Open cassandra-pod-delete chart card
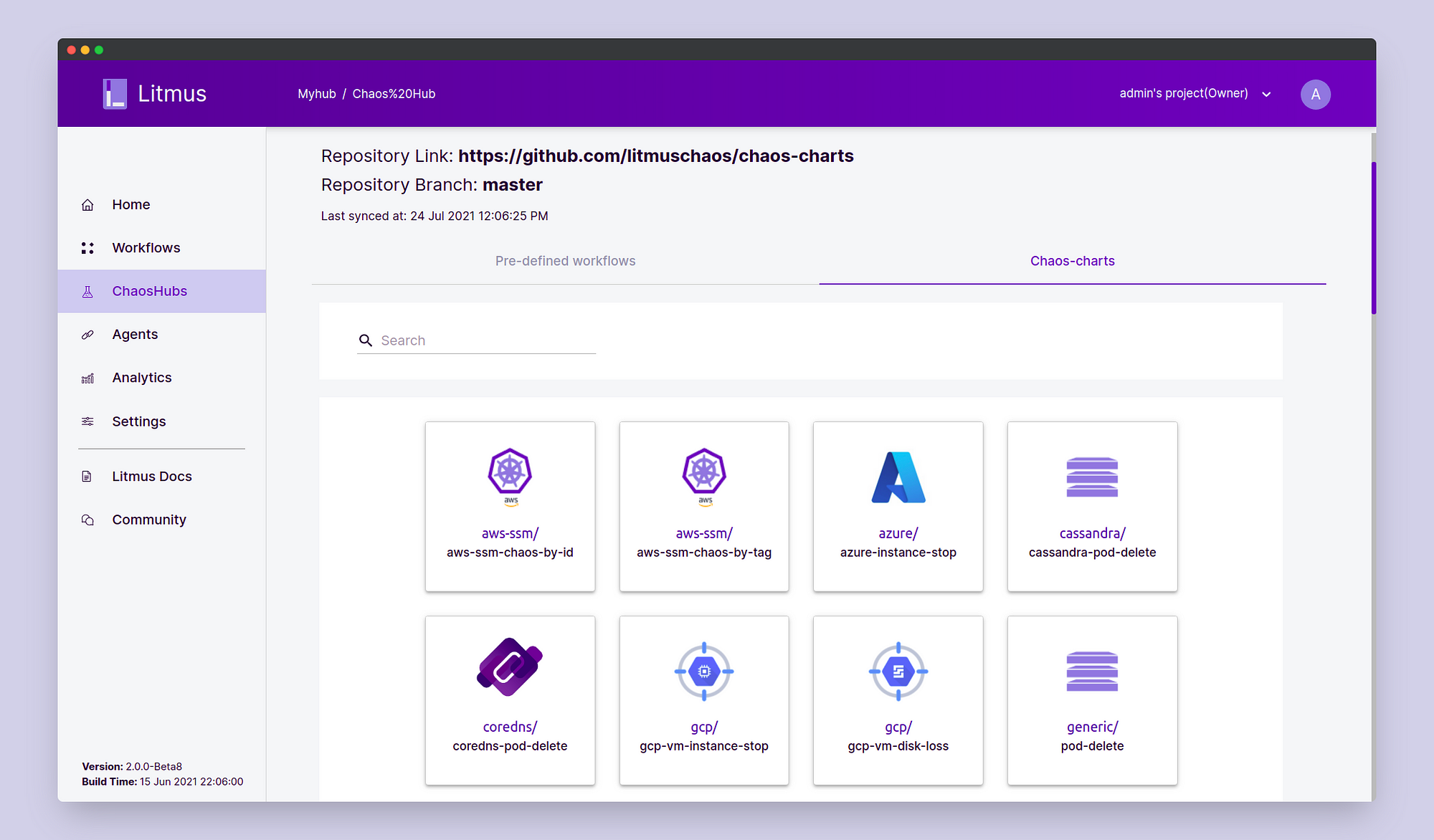Viewport: 1434px width, 840px height. click(x=1092, y=507)
